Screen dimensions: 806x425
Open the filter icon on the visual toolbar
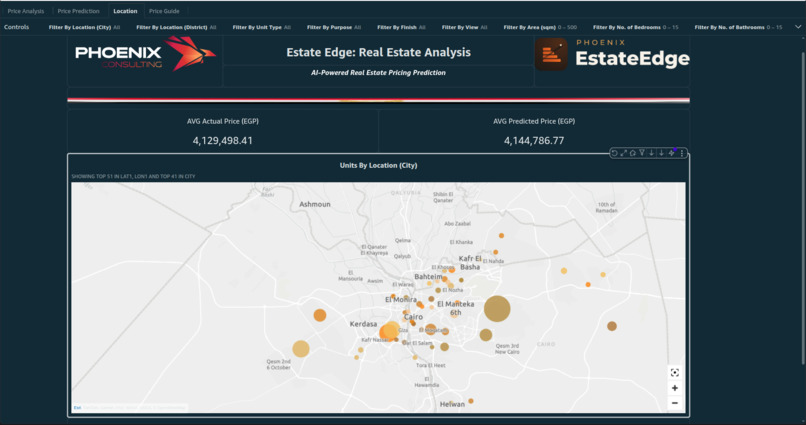click(642, 153)
